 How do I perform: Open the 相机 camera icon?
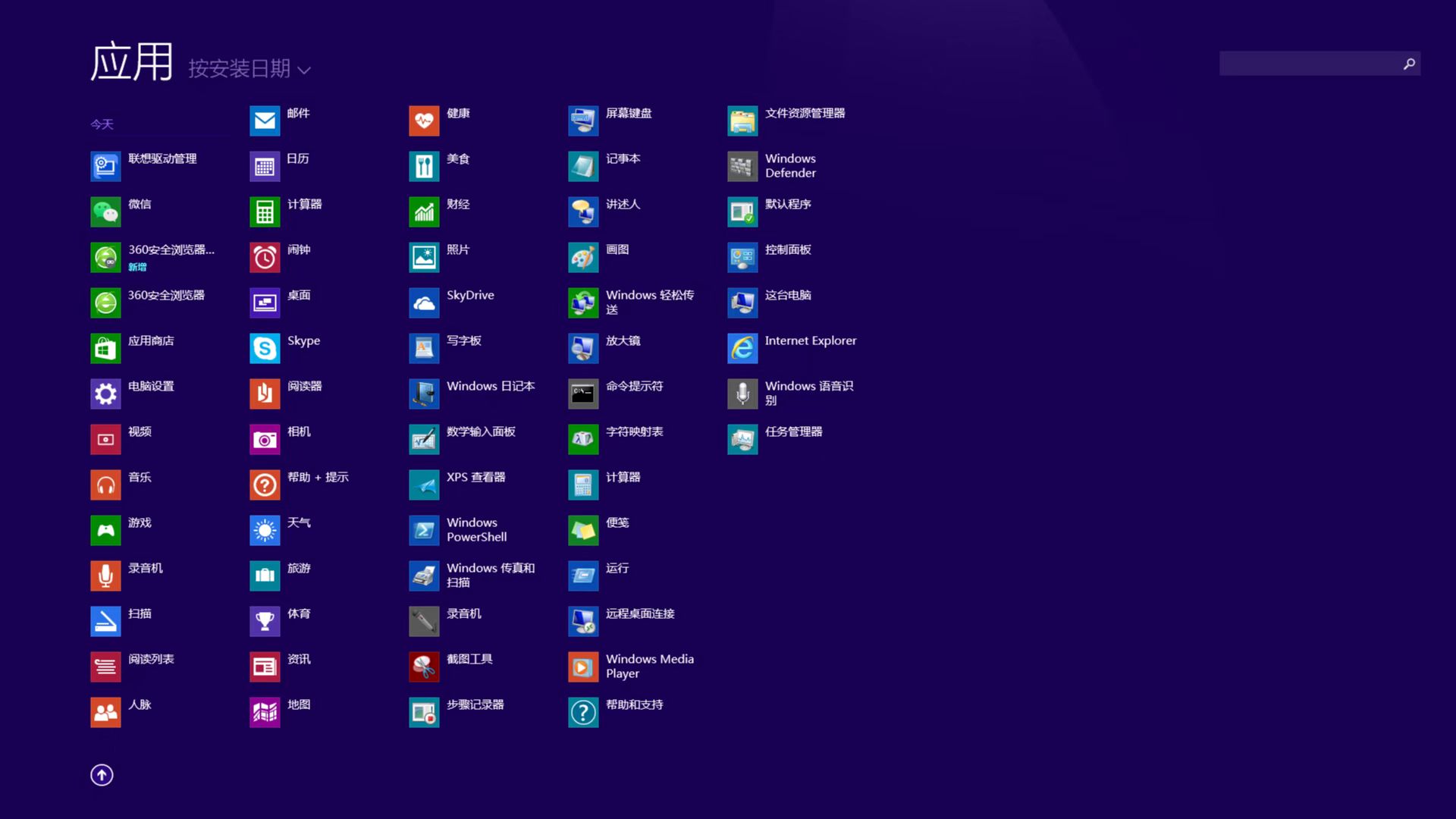[x=265, y=439]
